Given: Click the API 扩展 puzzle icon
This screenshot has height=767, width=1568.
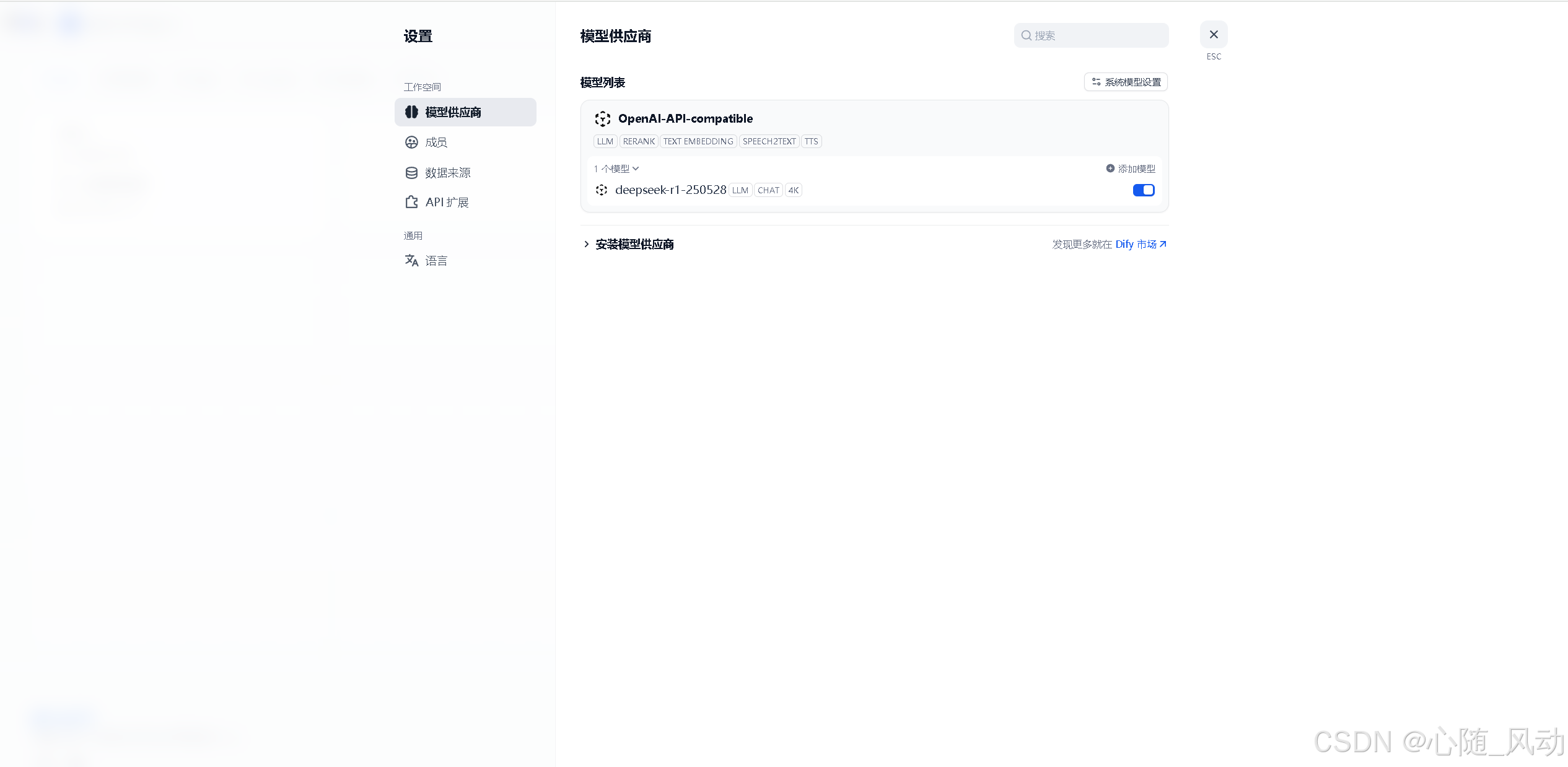Looking at the screenshot, I should (x=411, y=202).
